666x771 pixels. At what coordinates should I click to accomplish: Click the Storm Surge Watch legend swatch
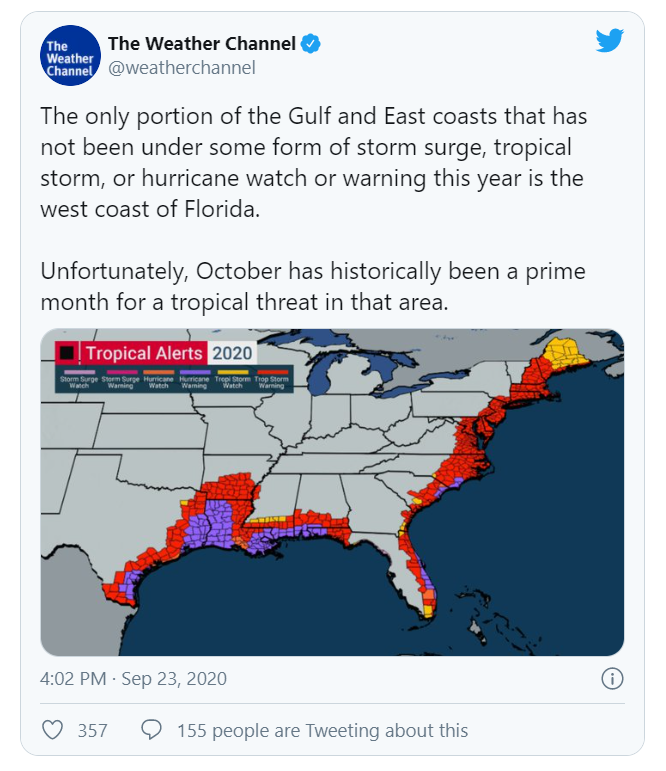79,372
